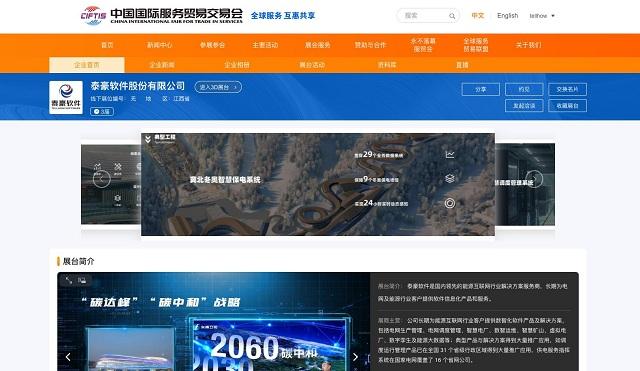Click the circular target icon on the banner
Viewport: 640px width, 371px height.
[450, 203]
